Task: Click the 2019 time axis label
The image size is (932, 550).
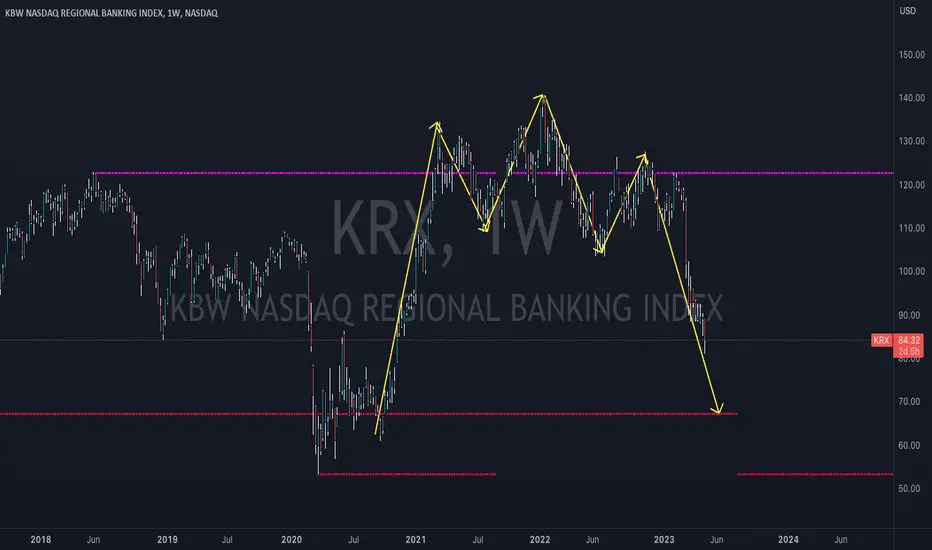Action: pos(167,539)
